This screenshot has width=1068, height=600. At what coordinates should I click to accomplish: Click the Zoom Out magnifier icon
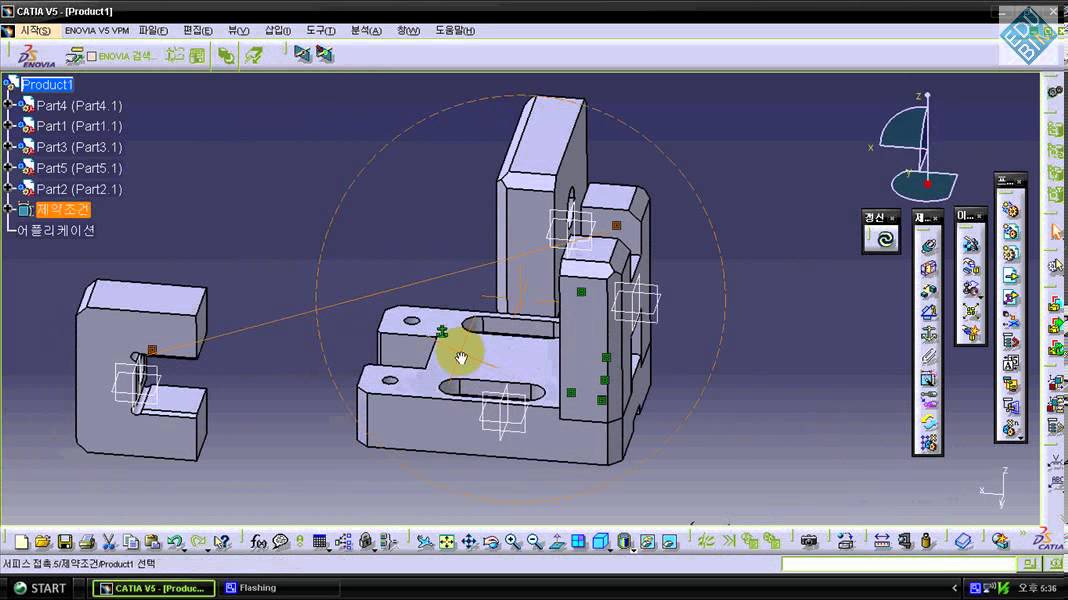pos(535,541)
